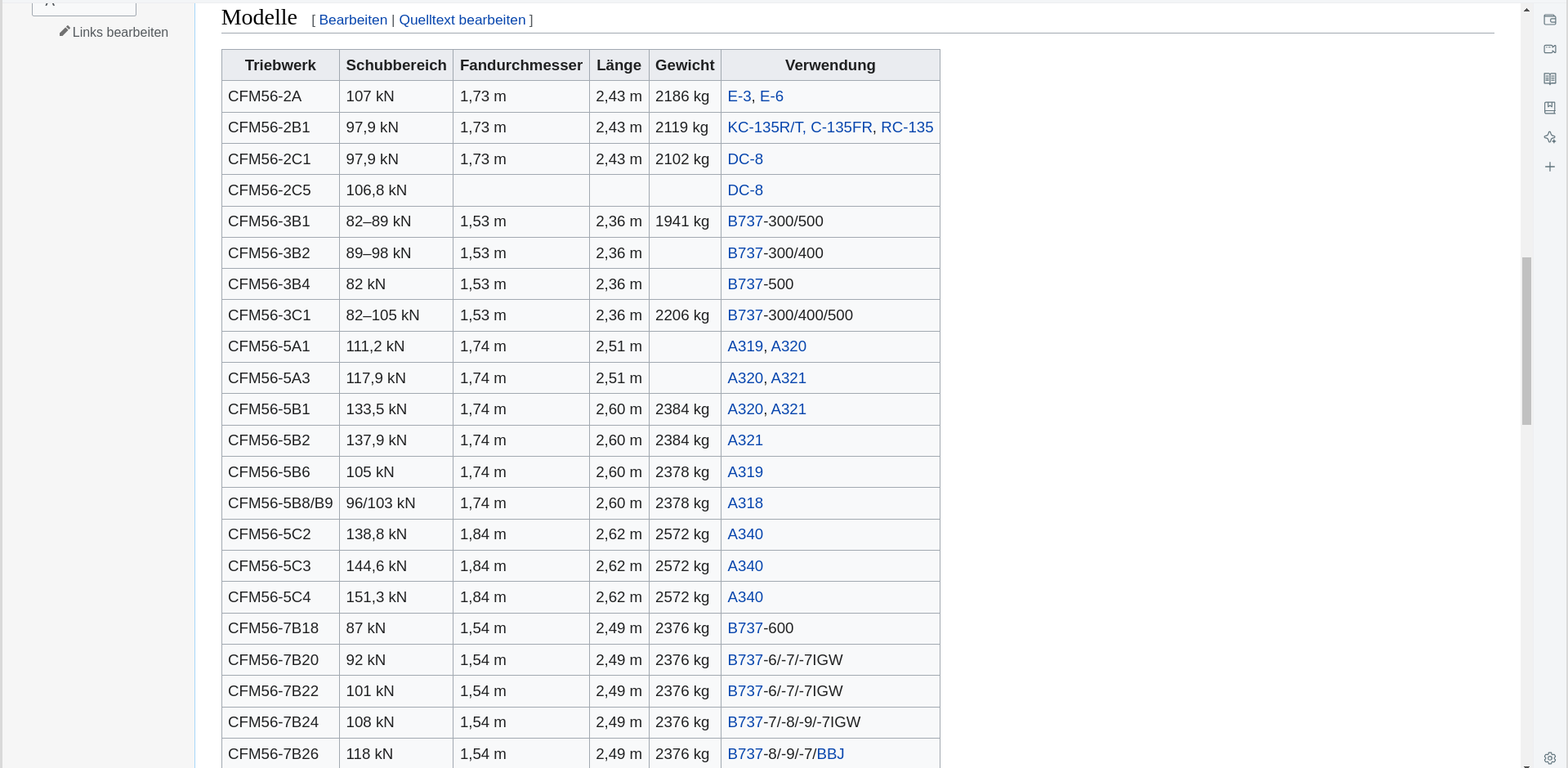Select the 96/103 kN thrust cell
This screenshot has height=768, width=1568.
(396, 503)
